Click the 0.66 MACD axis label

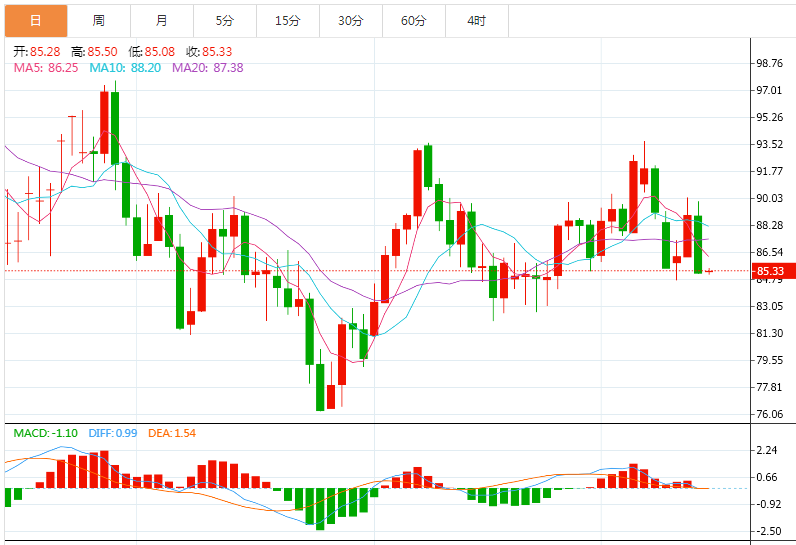(767, 477)
